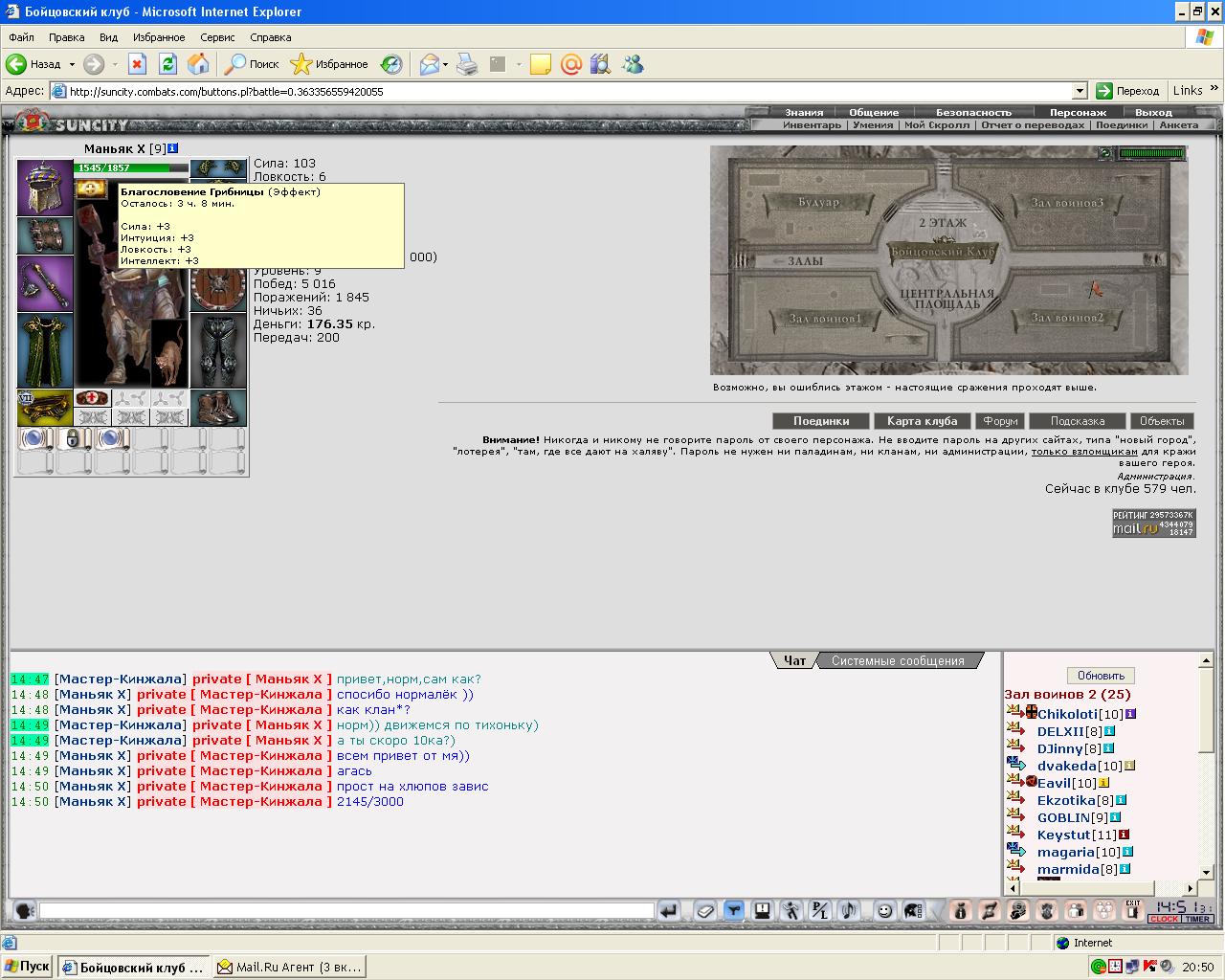This screenshot has height=980, width=1225.
Task: Open the Вид menu
Action: pyautogui.click(x=108, y=37)
